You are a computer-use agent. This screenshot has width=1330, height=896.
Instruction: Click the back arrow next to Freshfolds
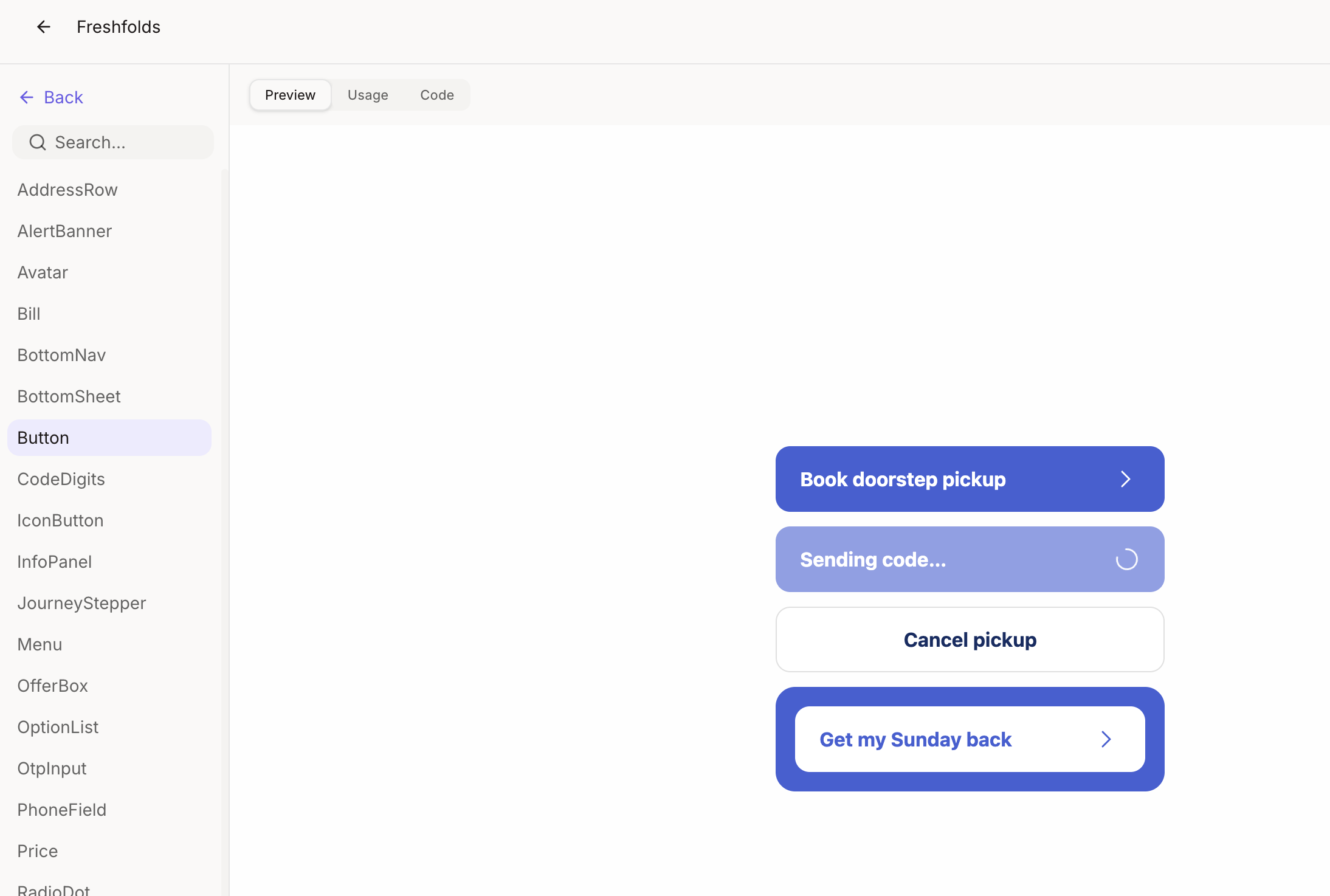[x=43, y=27]
